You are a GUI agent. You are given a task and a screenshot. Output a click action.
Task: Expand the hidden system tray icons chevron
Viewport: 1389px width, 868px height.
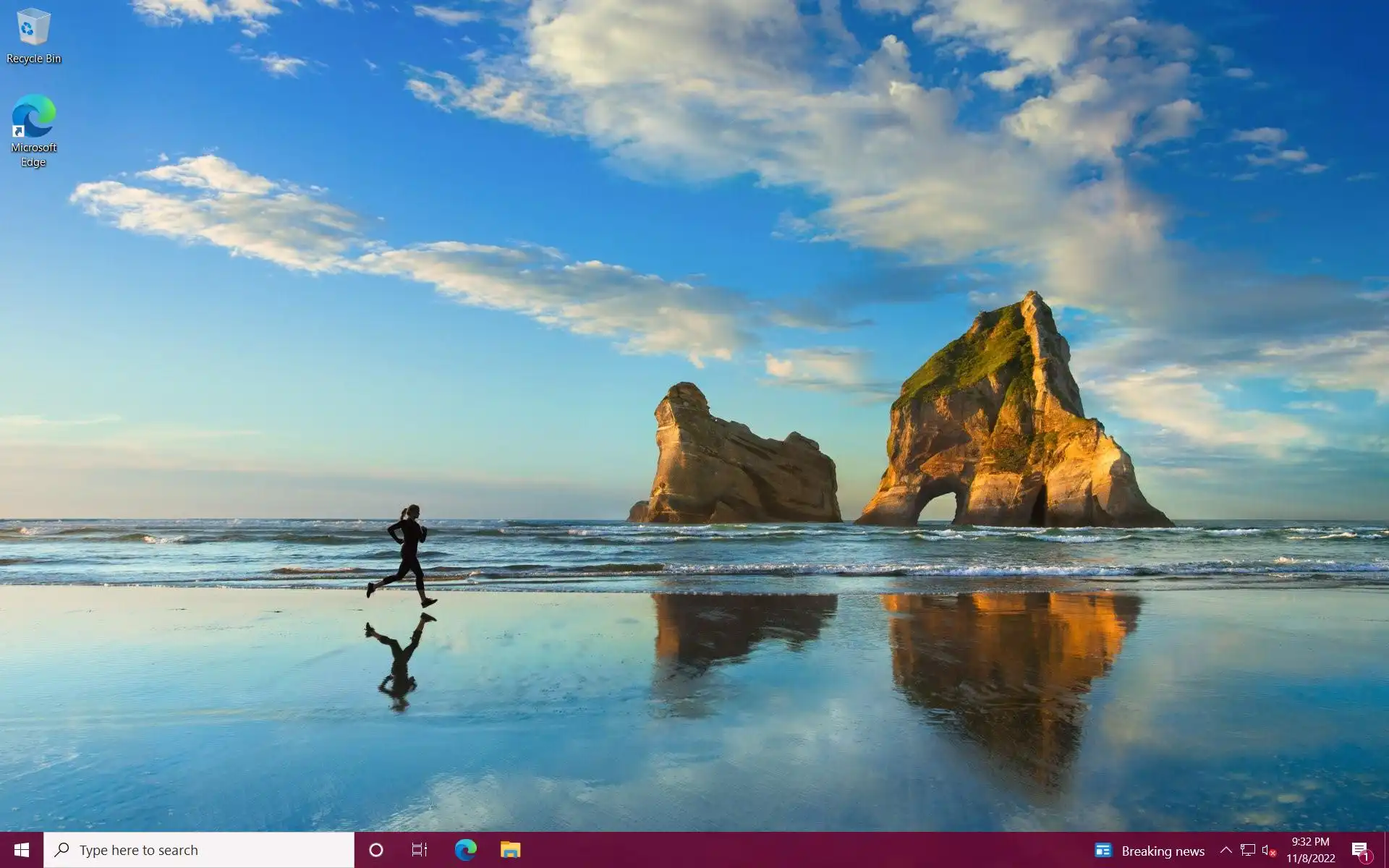1226,851
